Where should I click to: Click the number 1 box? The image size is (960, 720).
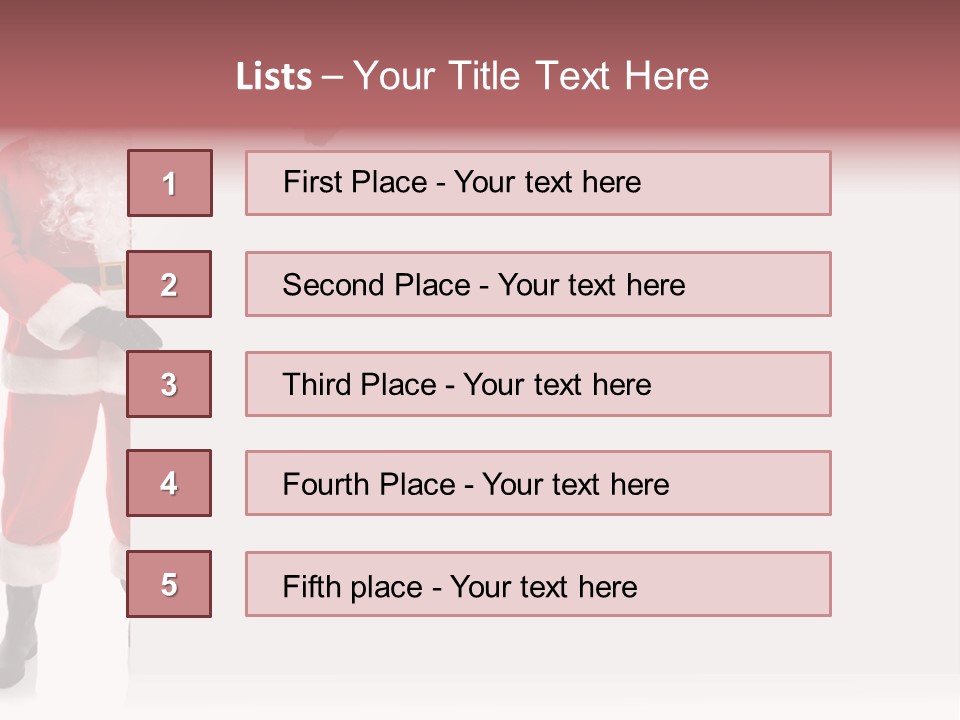(x=170, y=183)
